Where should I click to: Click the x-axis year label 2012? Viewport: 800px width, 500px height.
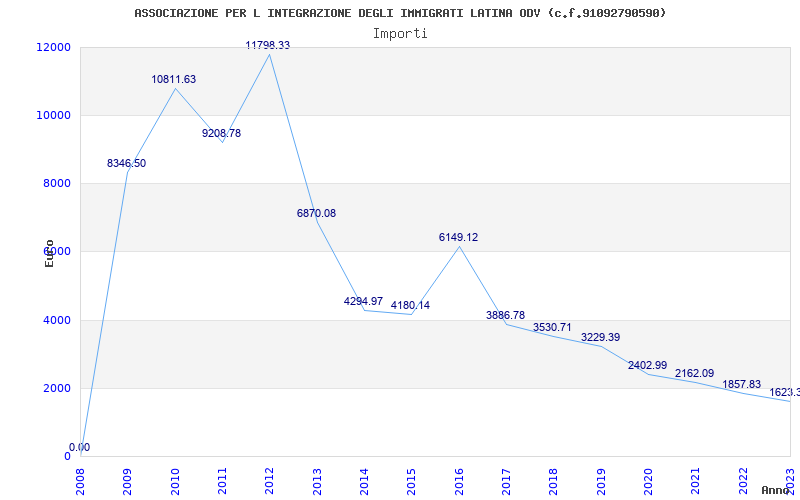coord(269,481)
